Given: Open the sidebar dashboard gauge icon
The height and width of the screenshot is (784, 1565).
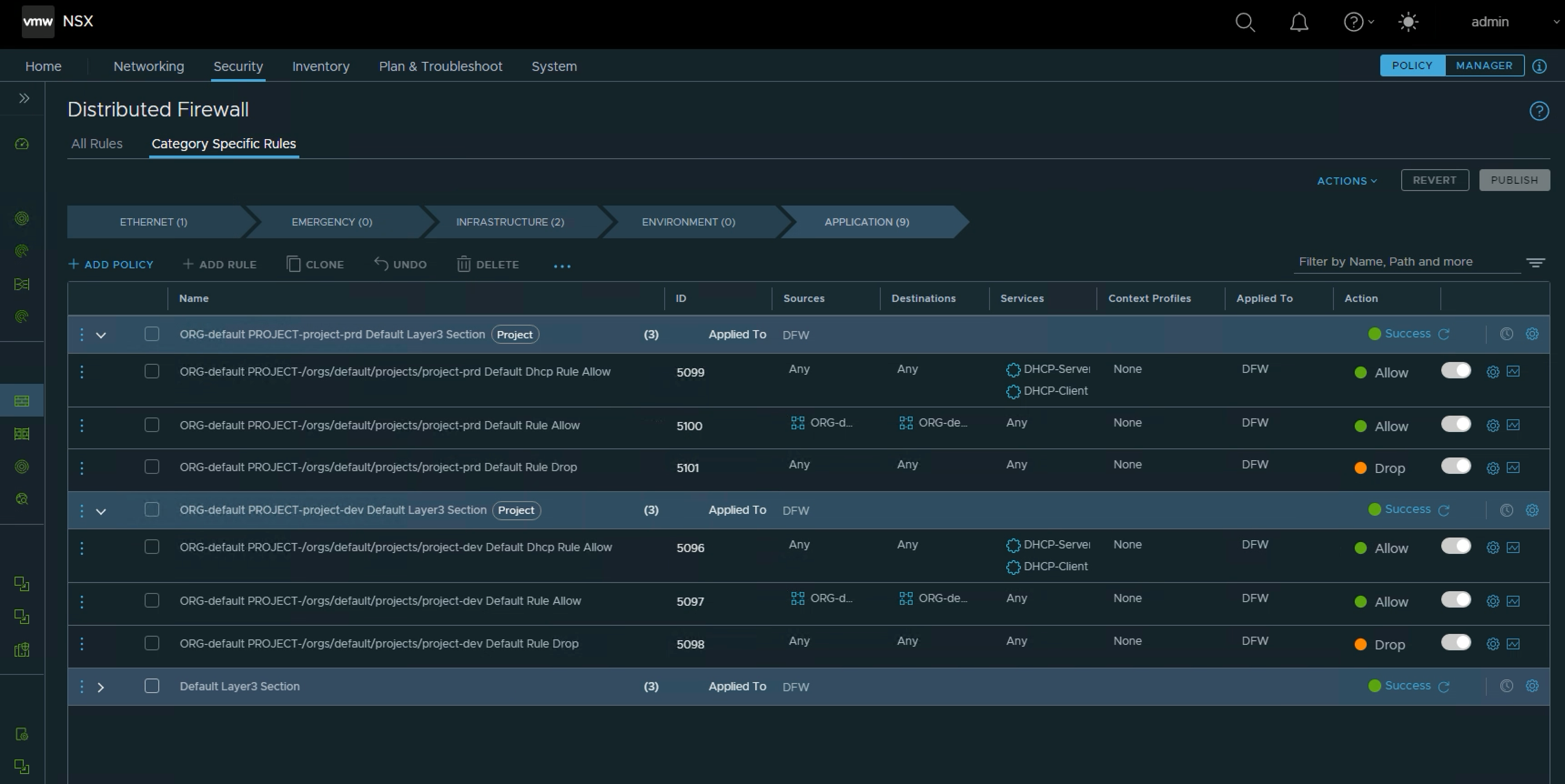Looking at the screenshot, I should (22, 144).
